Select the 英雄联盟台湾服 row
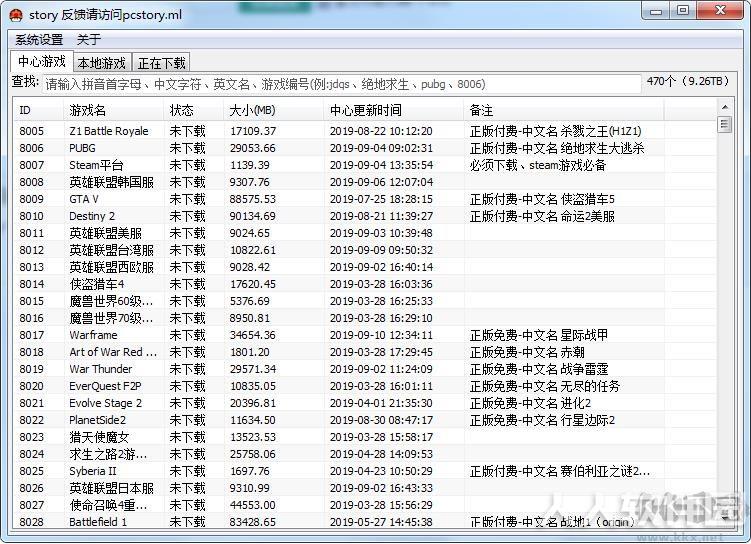751x544 pixels. (365, 250)
